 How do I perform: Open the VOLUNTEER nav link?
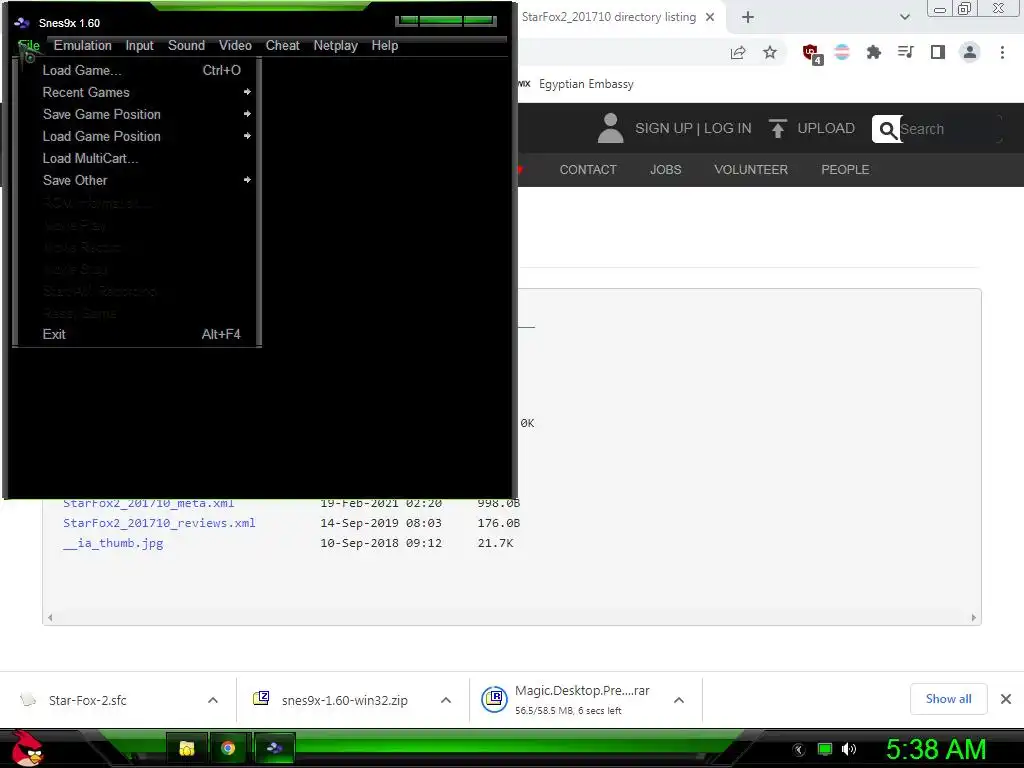(x=750, y=170)
